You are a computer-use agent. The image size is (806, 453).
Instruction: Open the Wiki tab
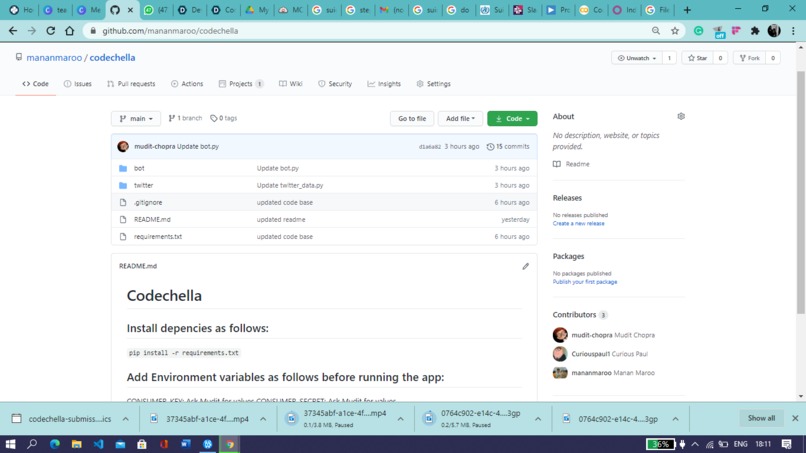click(x=291, y=84)
